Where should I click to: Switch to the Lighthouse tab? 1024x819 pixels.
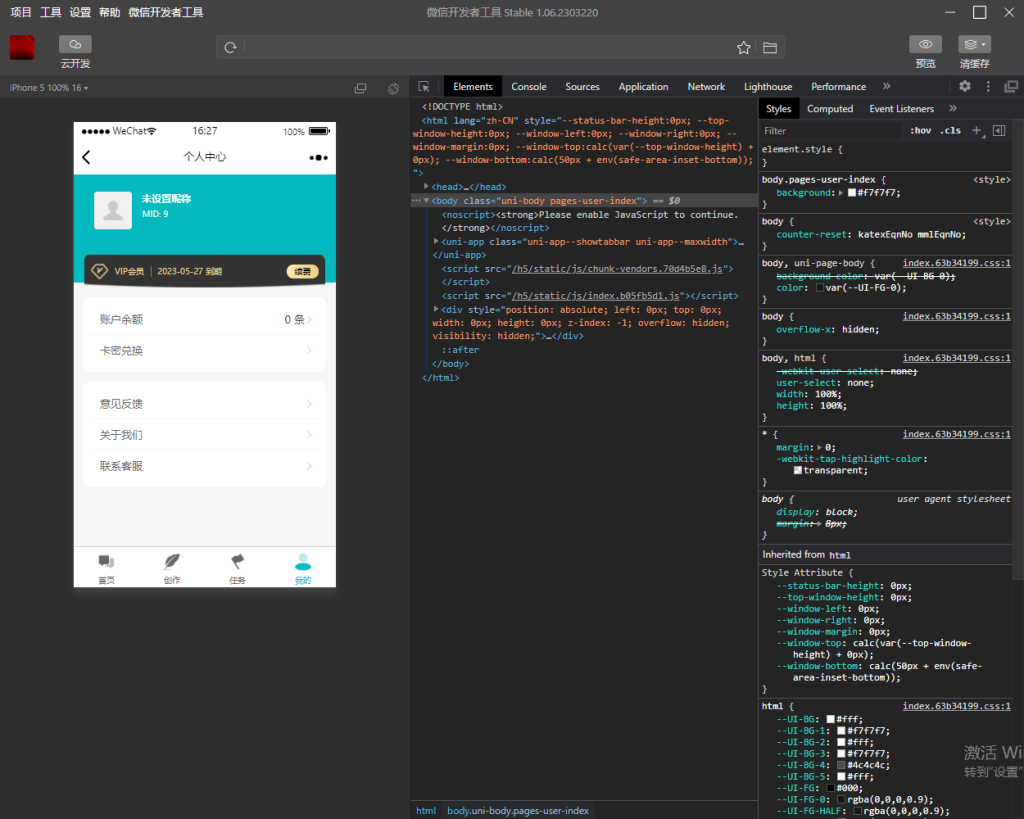768,86
